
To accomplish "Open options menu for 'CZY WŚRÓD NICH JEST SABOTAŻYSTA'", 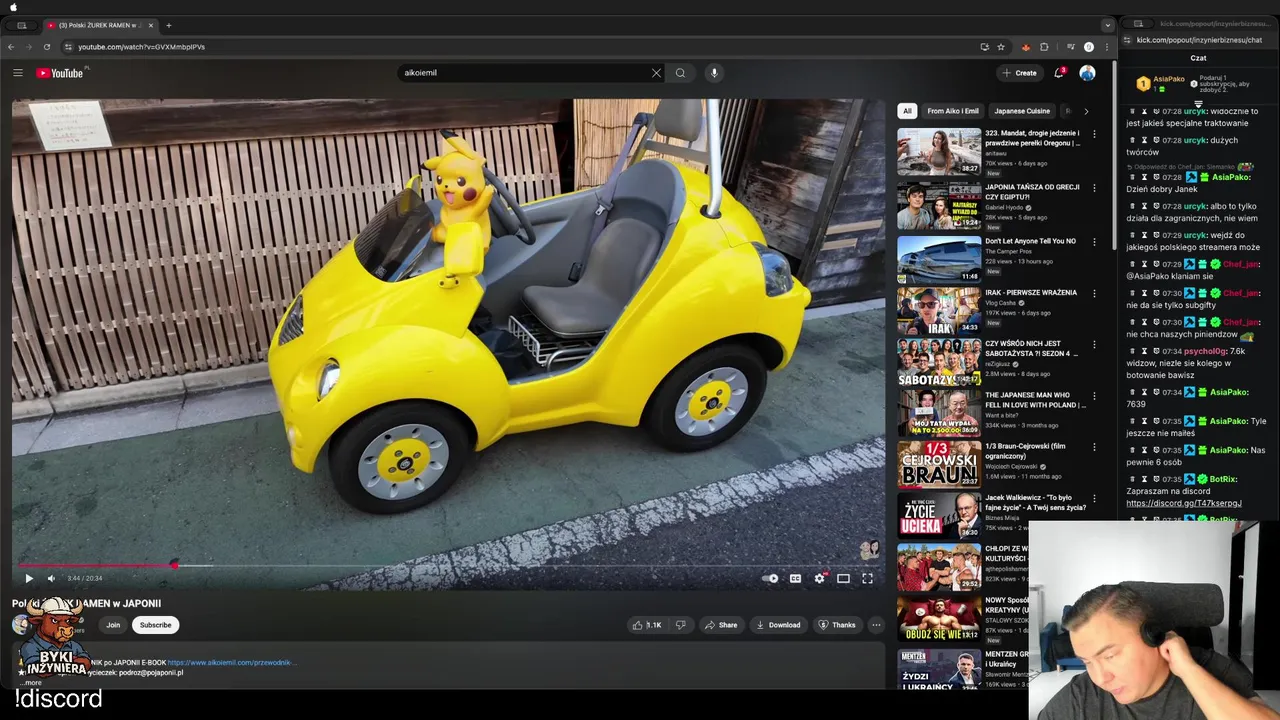I will (1094, 345).
